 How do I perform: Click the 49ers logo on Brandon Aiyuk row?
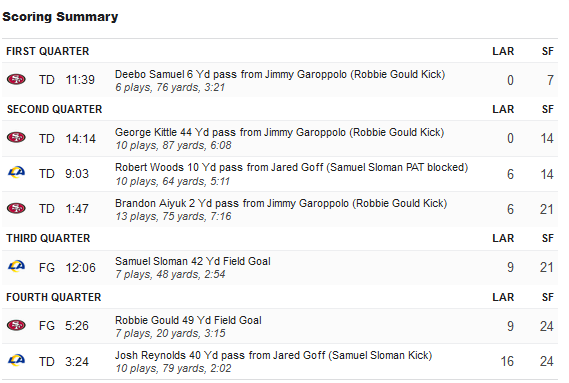16,208
